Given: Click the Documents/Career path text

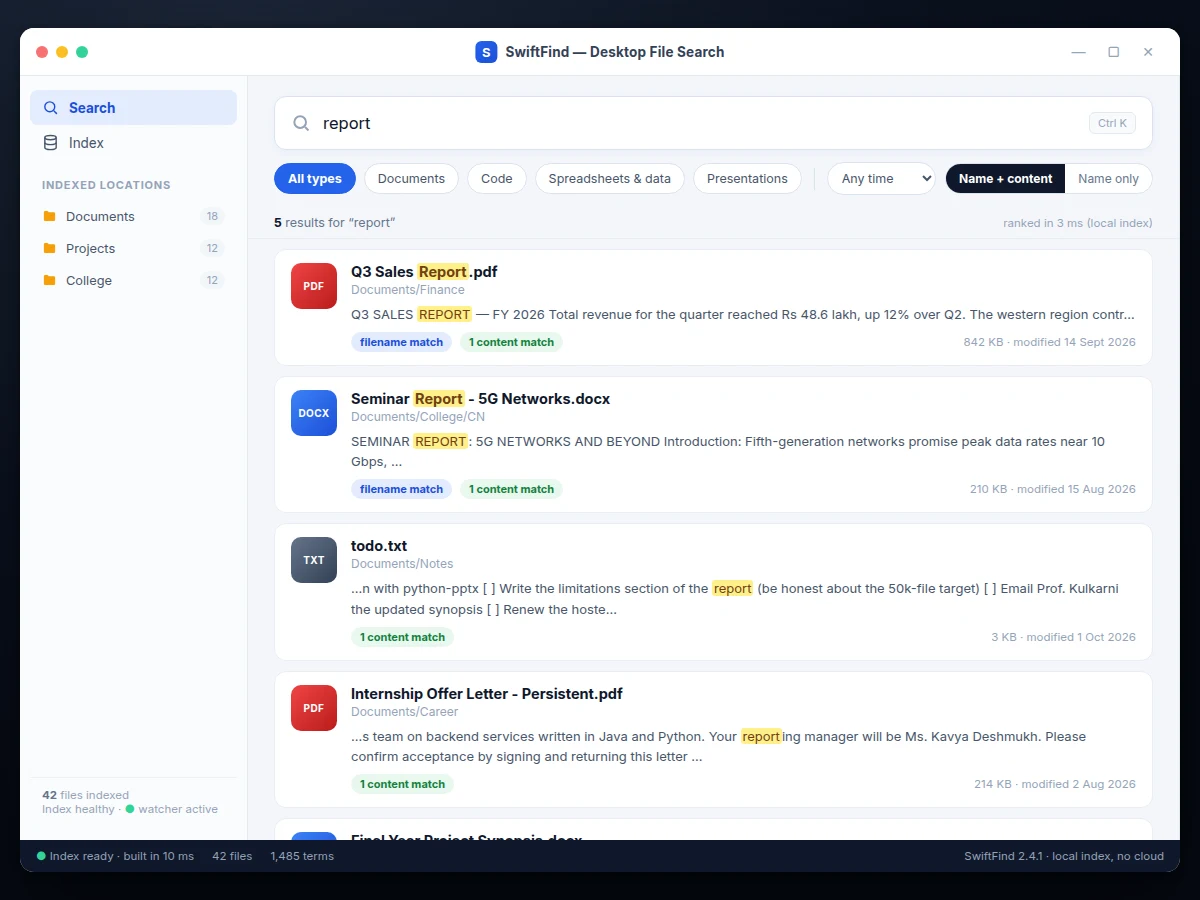Looking at the screenshot, I should [x=405, y=712].
